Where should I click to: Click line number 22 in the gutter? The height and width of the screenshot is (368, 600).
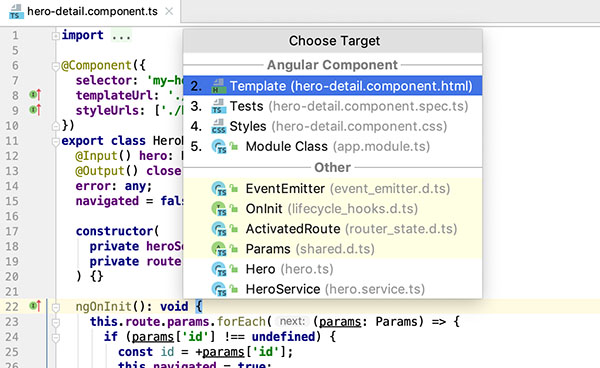click(11, 307)
